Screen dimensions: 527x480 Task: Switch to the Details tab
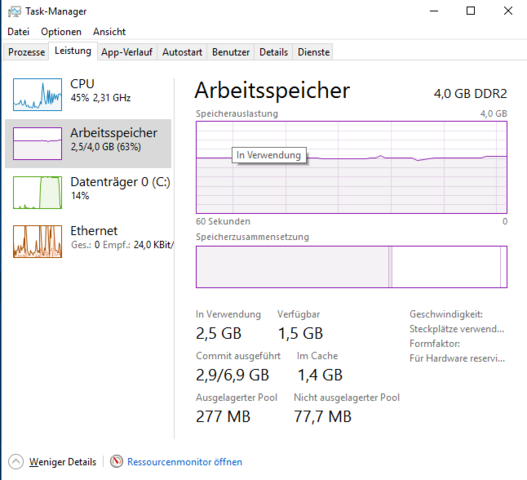274,52
